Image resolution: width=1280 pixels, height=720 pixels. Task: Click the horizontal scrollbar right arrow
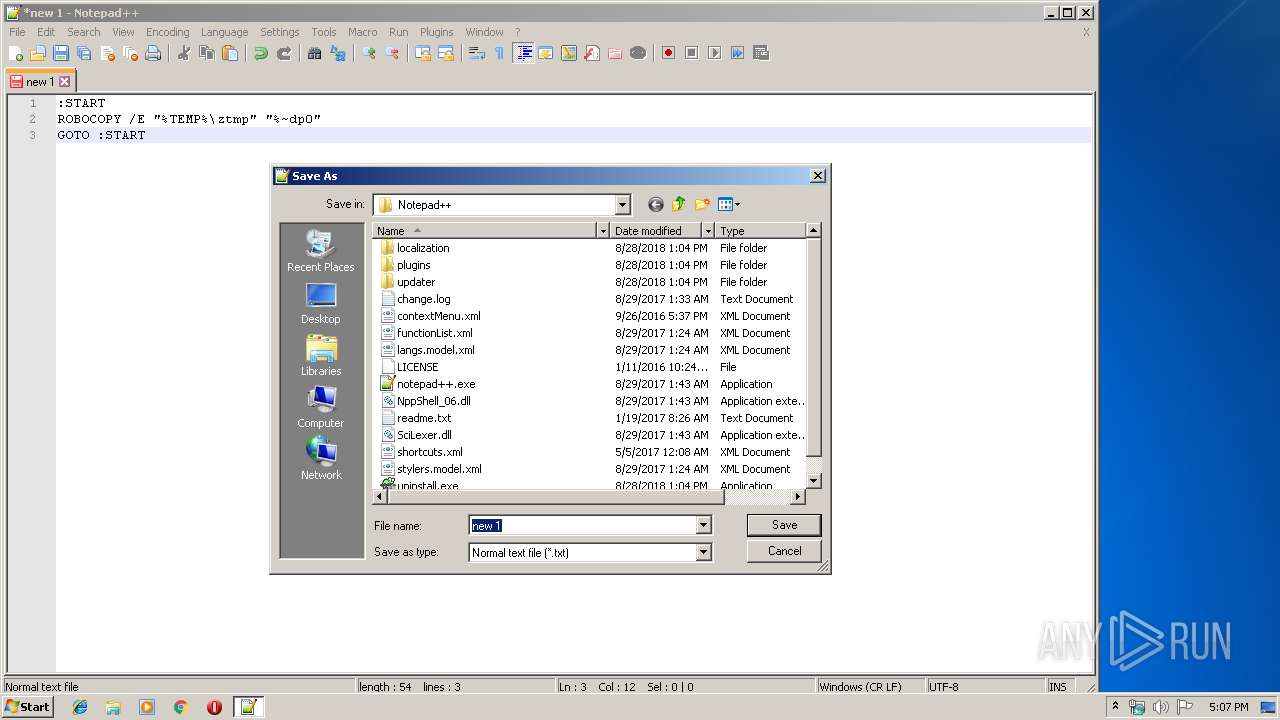click(798, 496)
